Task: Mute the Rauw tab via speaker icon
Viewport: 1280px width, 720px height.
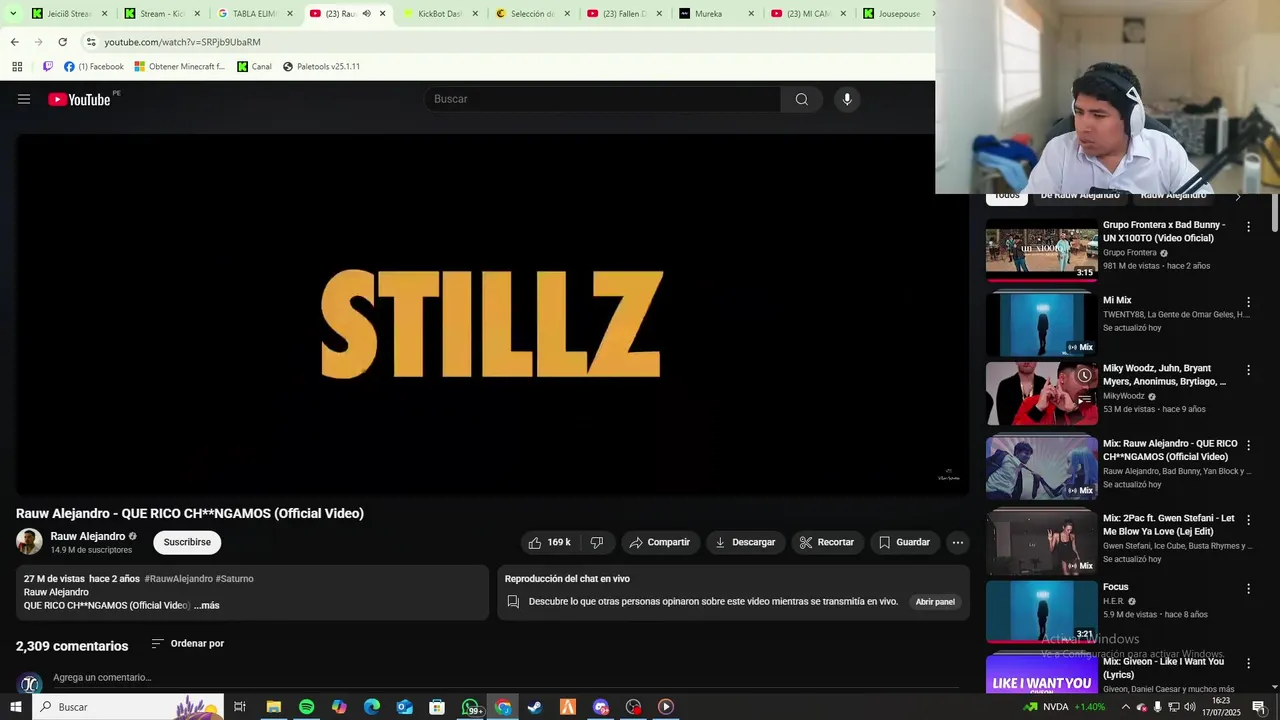Action: coord(366,14)
